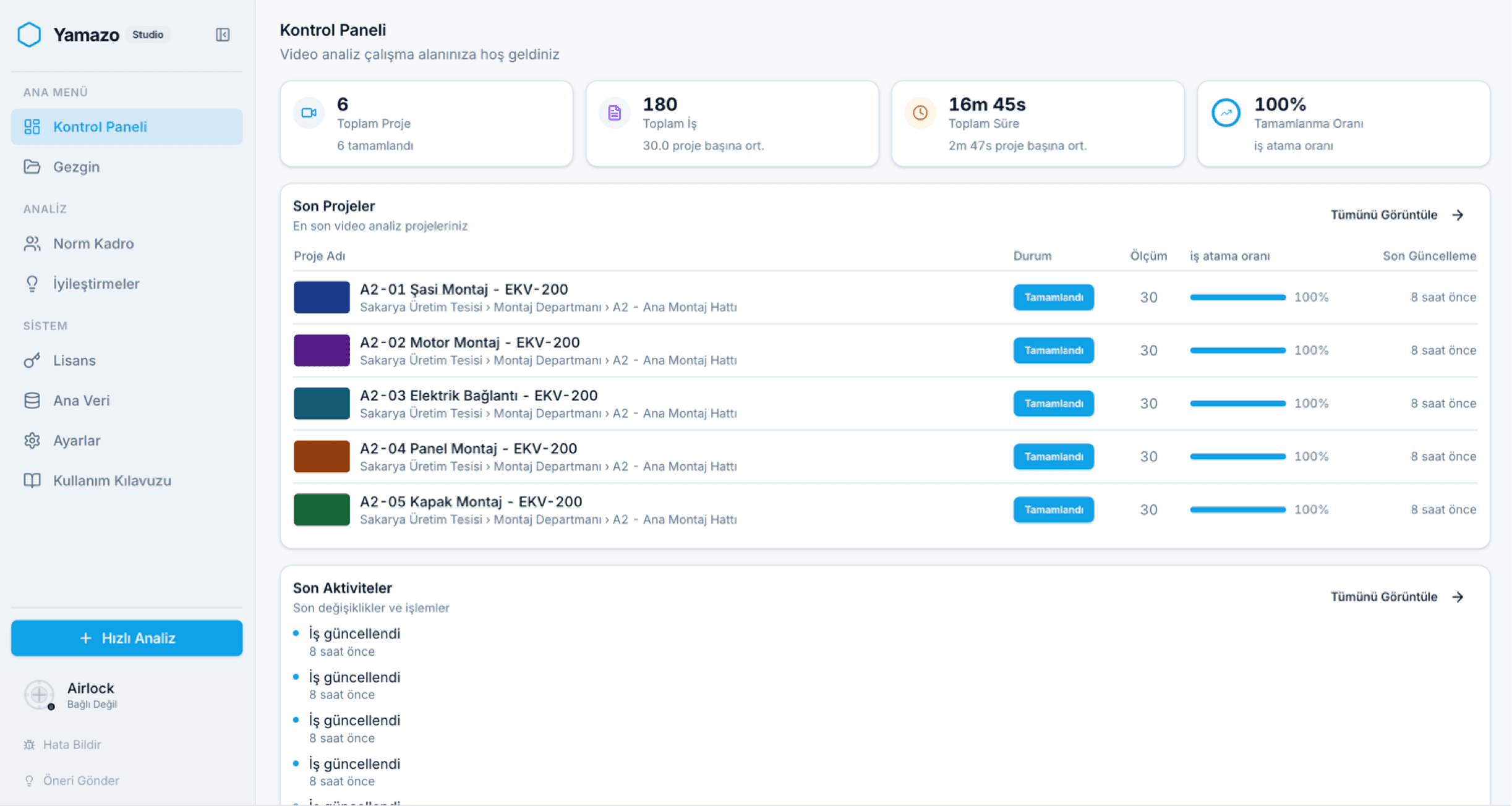
Task: Click the trend icon on Tamamlanma Oranı card
Action: (x=1226, y=113)
